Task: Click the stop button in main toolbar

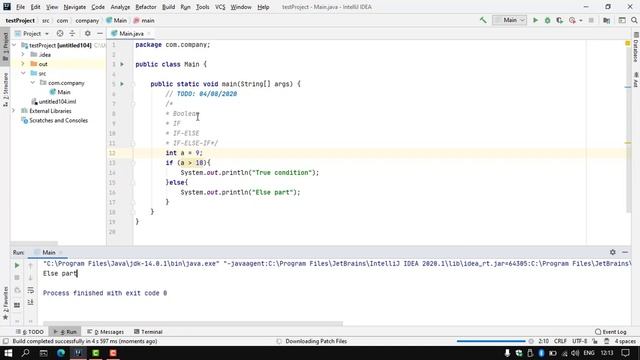Action: coord(591,20)
